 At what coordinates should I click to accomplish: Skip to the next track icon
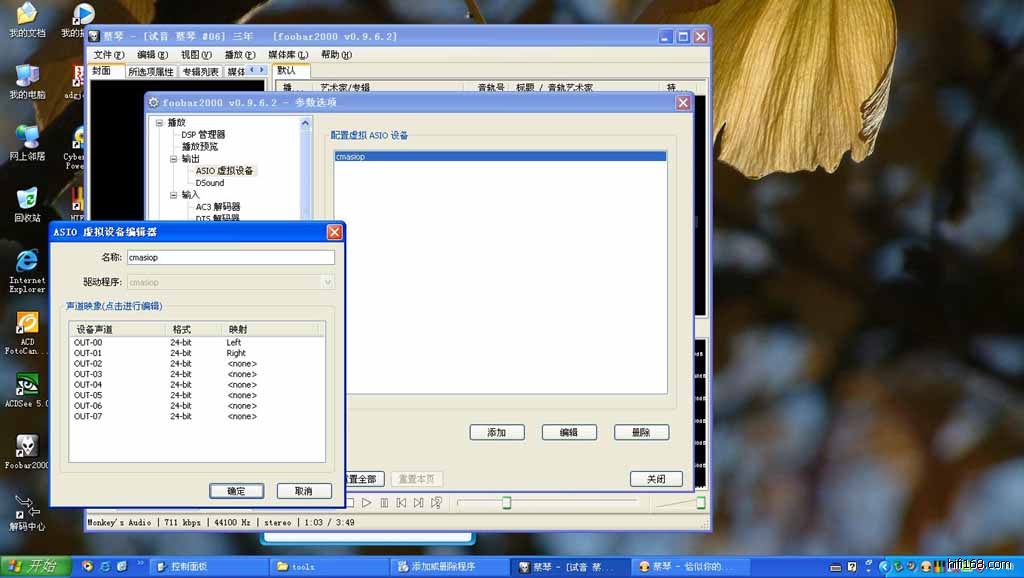click(x=419, y=502)
